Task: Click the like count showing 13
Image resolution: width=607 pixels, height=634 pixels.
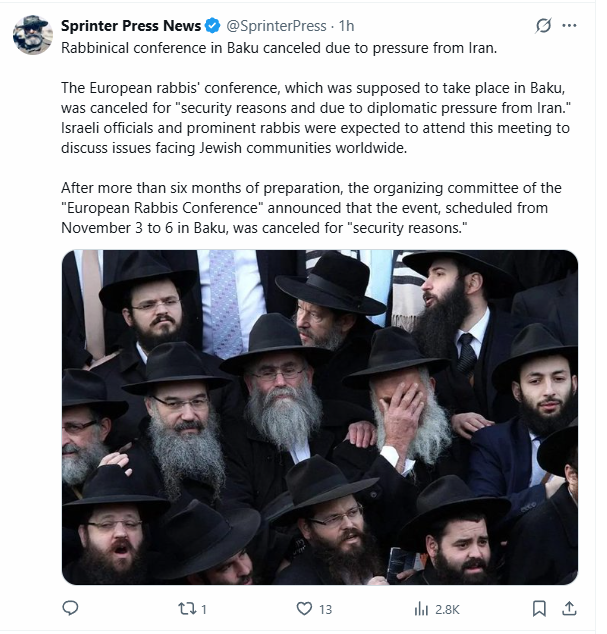Action: 325,609
